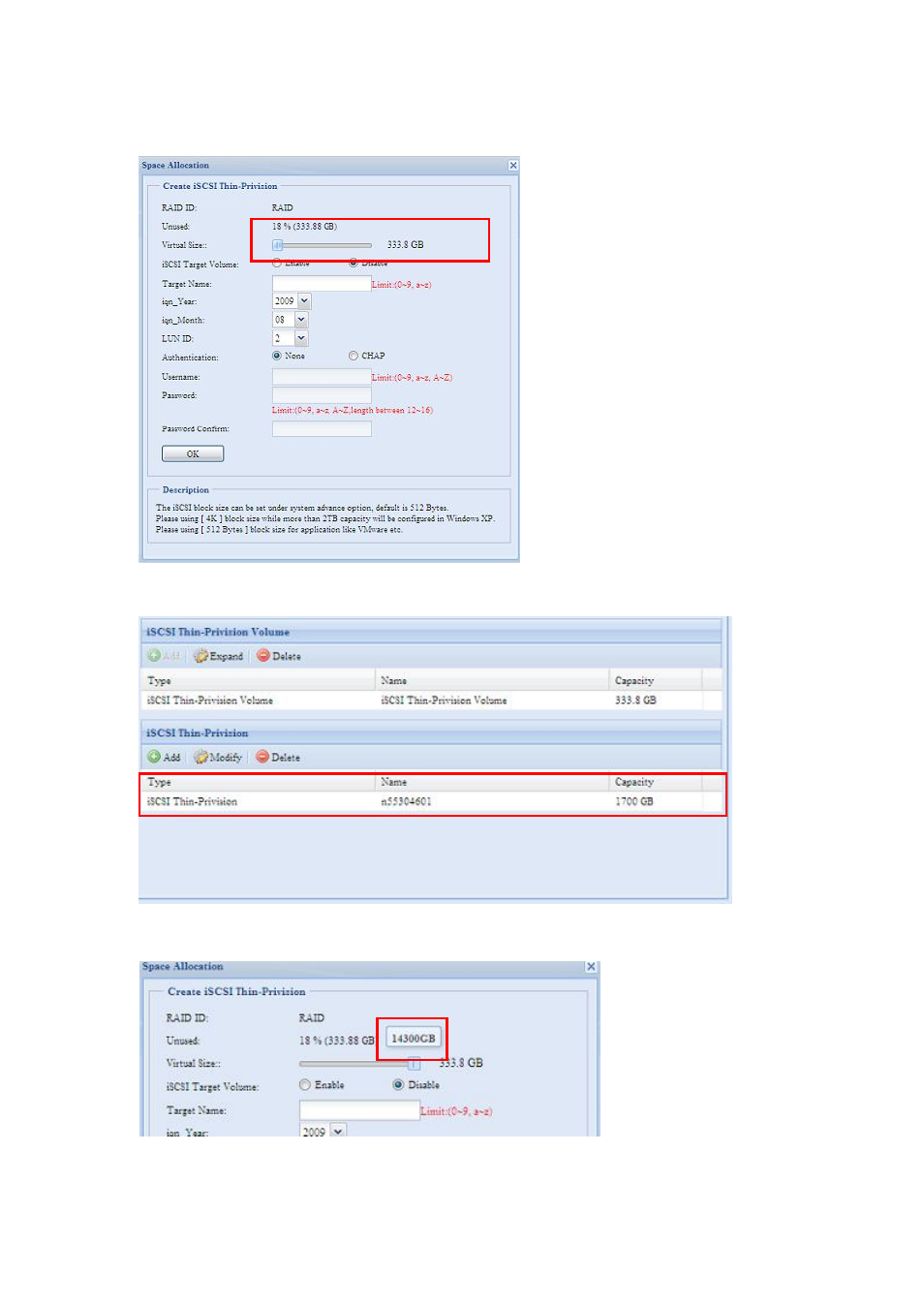Click the Type column header in the Thin-Privision Volume table

point(258,680)
